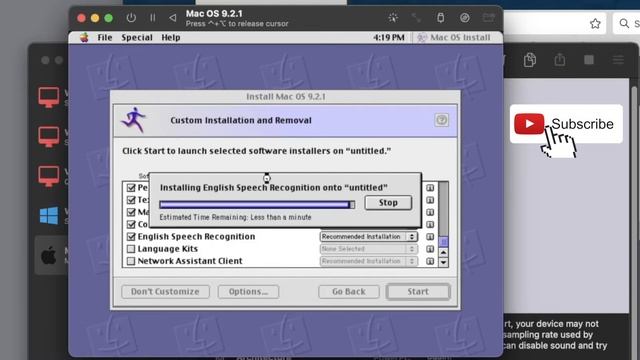Open the Apple menu in Mac OS 9
Viewport: 640px width, 360px height.
point(84,38)
